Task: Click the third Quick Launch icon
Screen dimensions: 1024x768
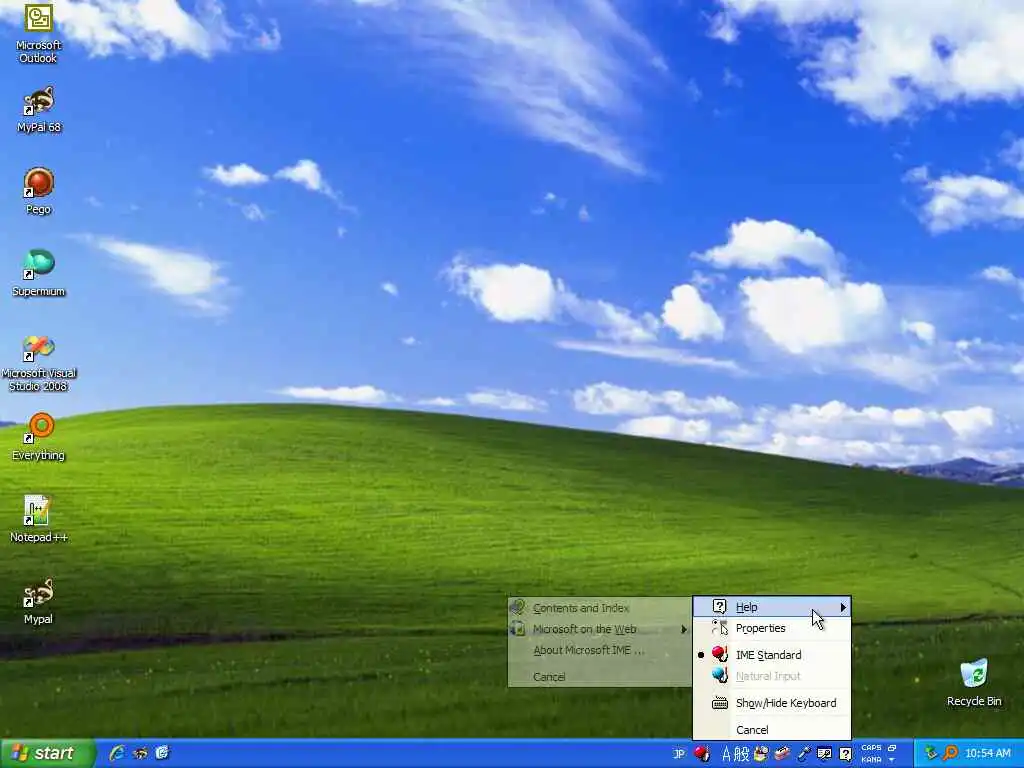Action: tap(163, 753)
